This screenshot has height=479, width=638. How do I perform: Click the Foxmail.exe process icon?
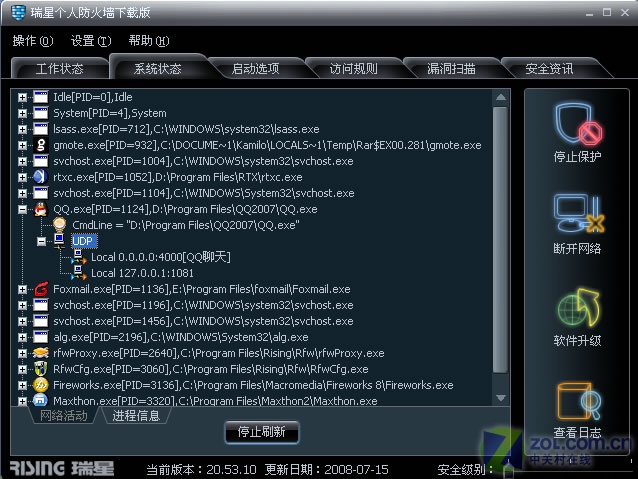click(x=41, y=289)
